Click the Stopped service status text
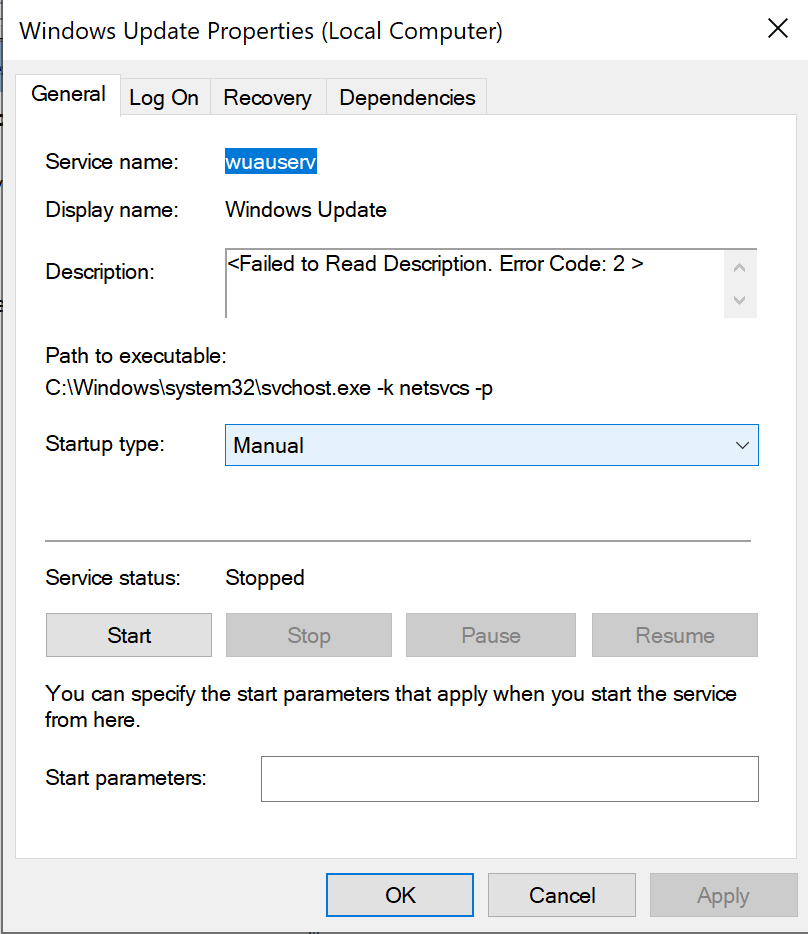This screenshot has width=808, height=934. pos(265,578)
